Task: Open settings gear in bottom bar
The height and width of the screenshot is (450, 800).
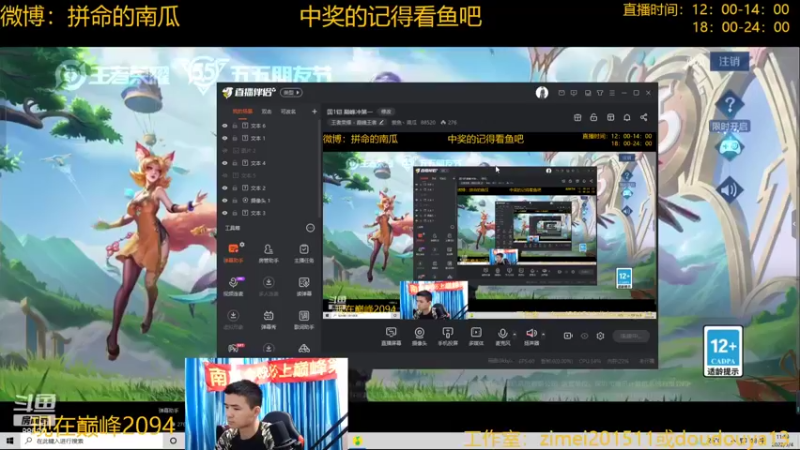Action: [601, 336]
